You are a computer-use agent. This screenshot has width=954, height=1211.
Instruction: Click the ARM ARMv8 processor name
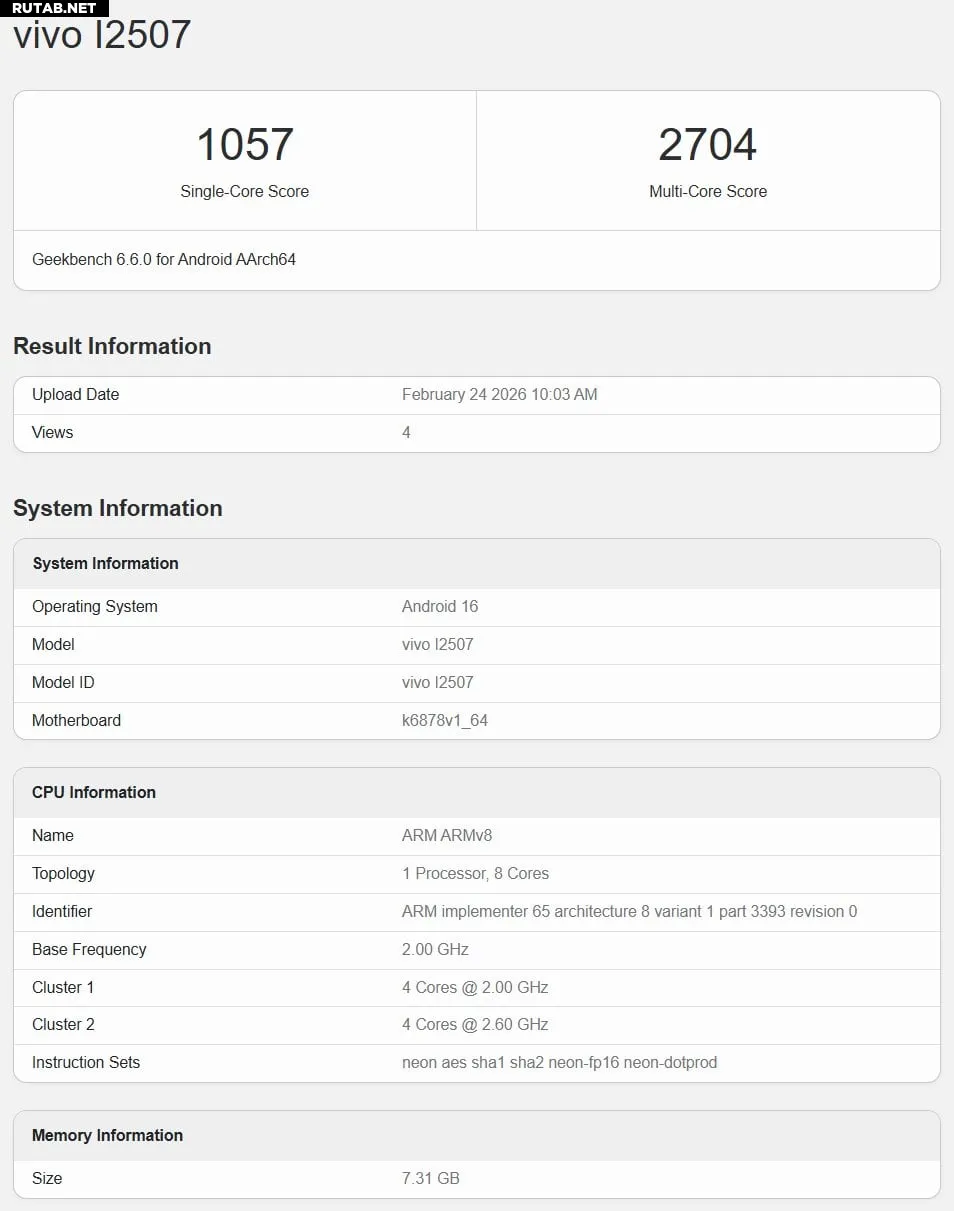(x=447, y=836)
